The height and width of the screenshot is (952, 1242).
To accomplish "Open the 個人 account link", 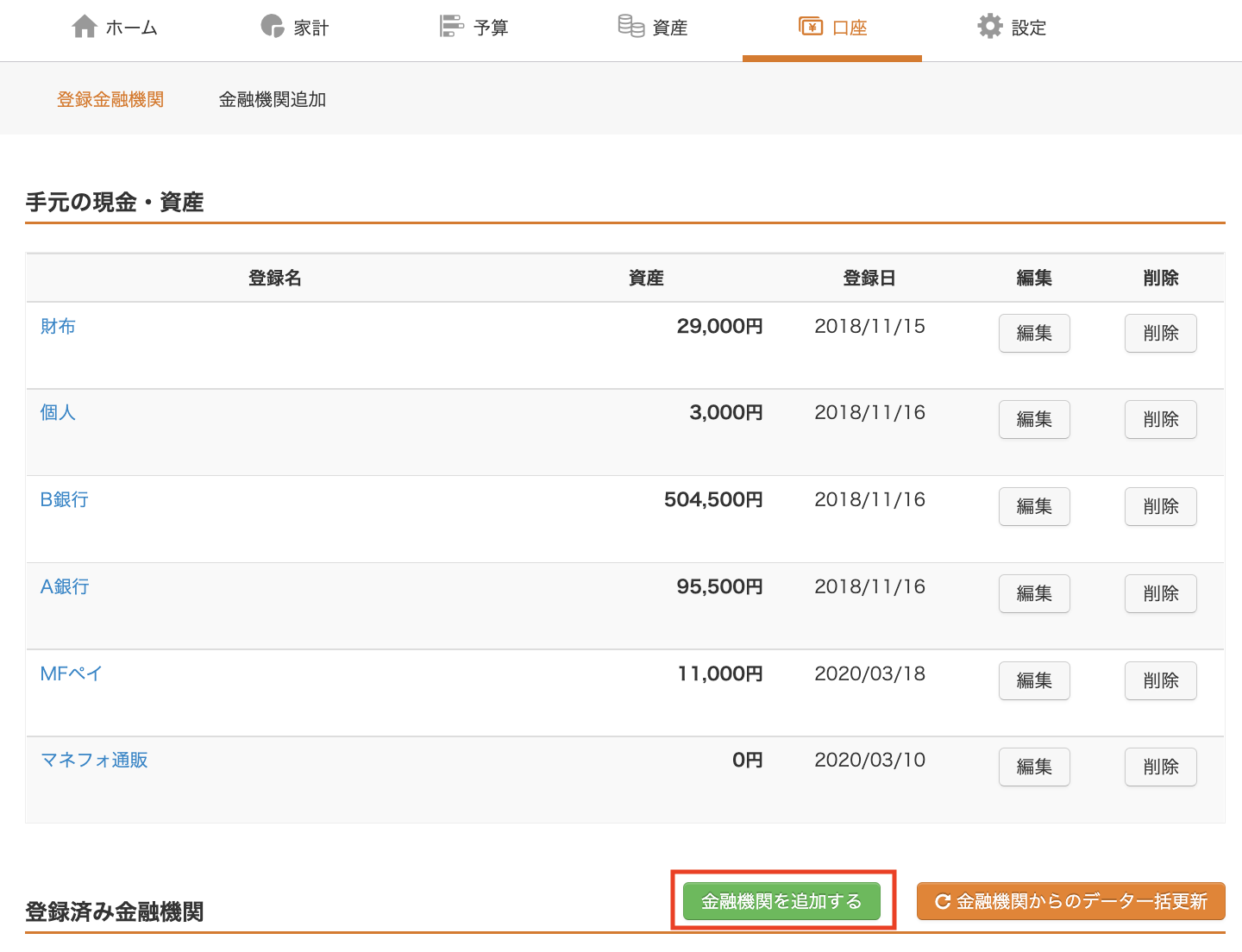I will click(x=58, y=413).
